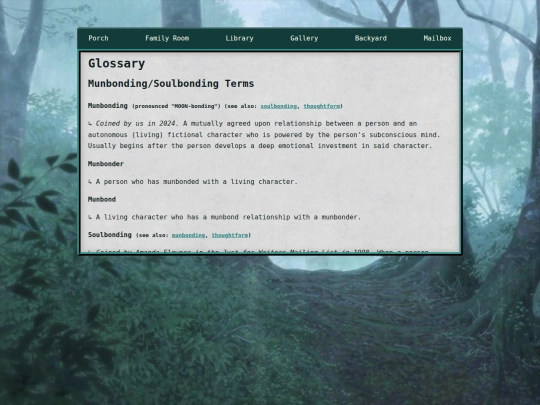Select the Soulbonding term title
This screenshot has width=540, height=405.
point(110,235)
